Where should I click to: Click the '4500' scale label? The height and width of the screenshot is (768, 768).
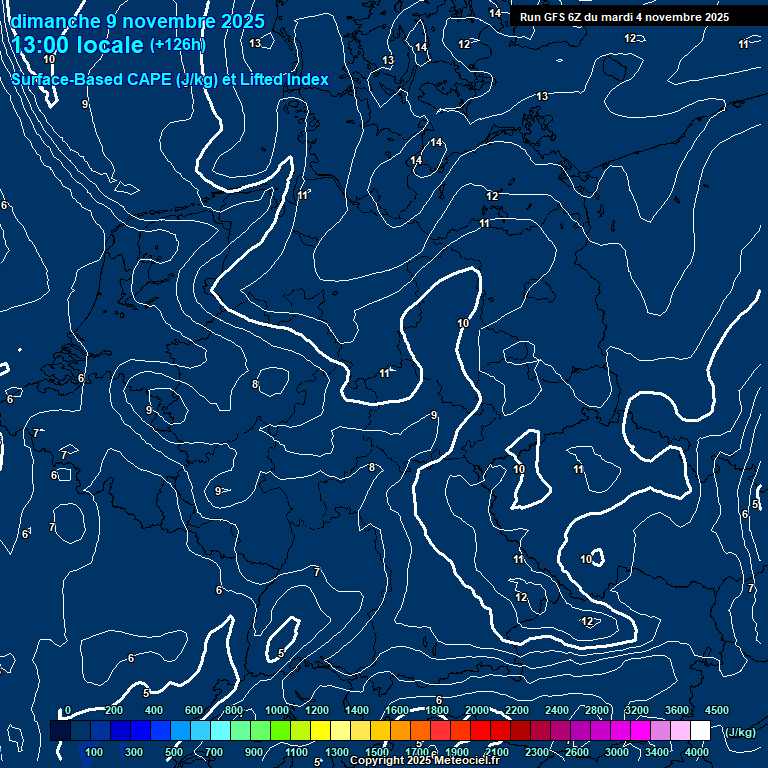(717, 710)
